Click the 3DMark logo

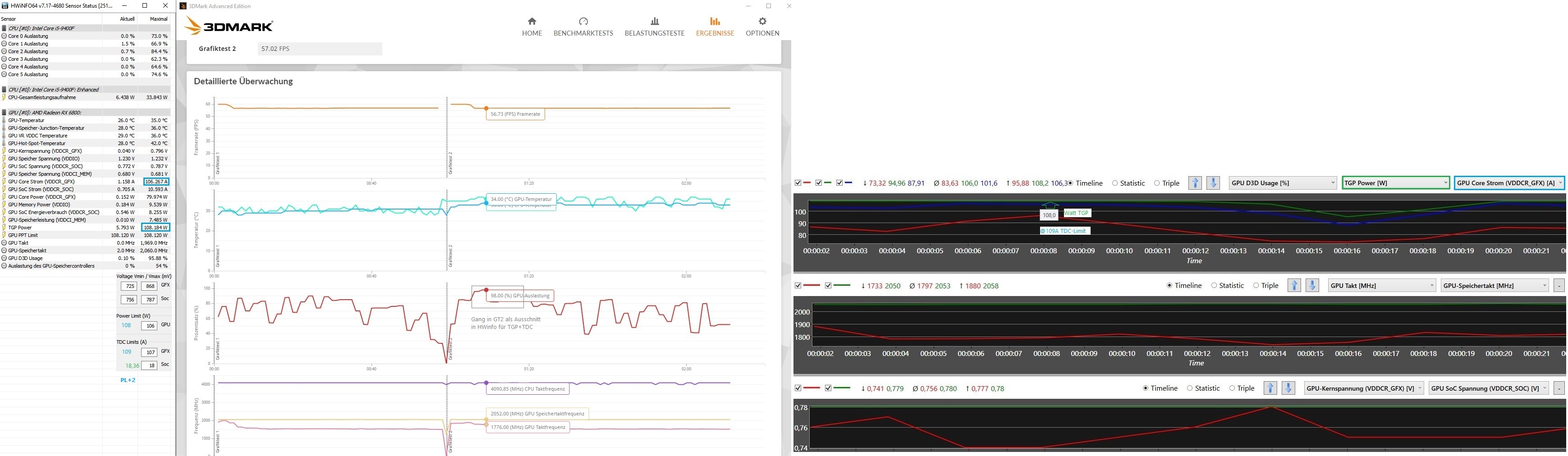point(229,26)
